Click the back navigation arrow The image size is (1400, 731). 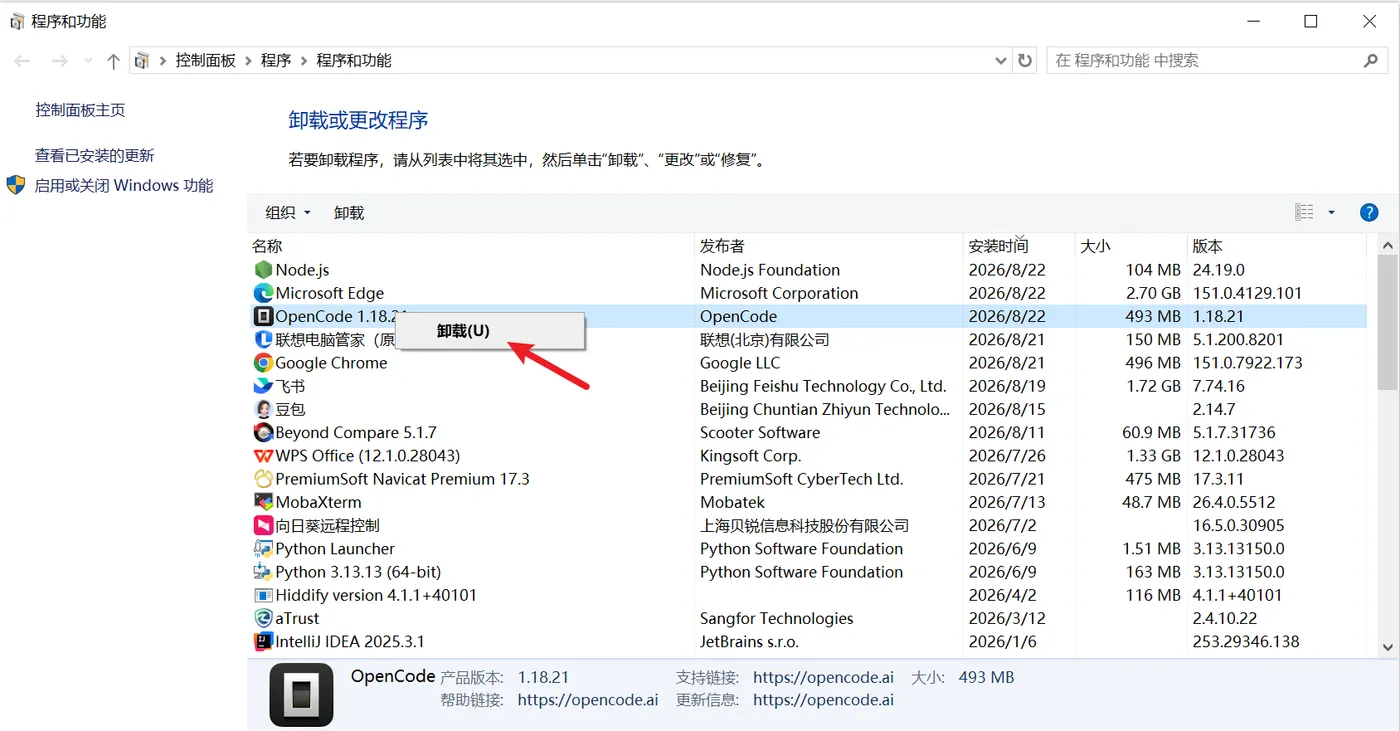[22, 61]
